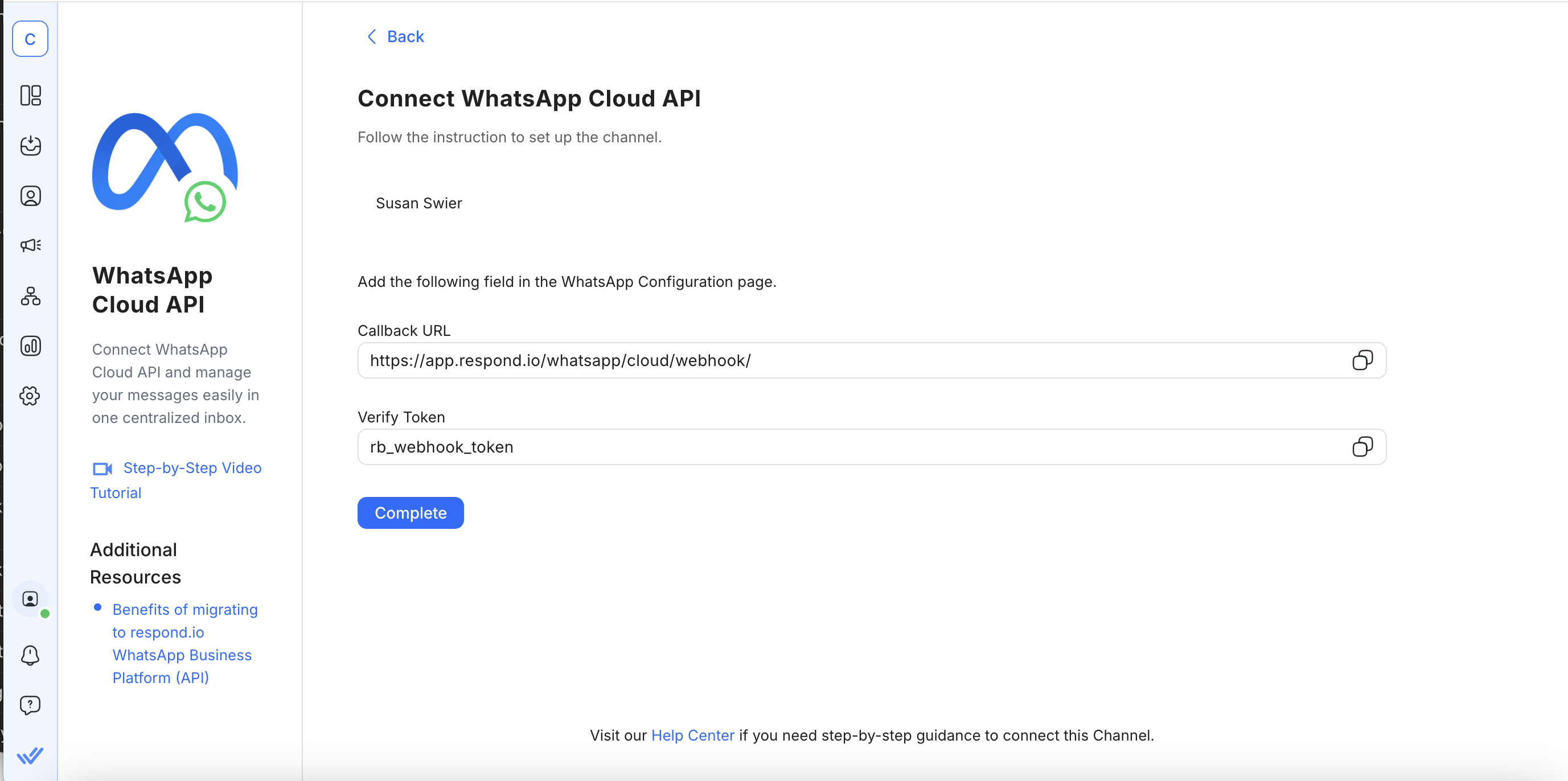Select the Callback URL input field
This screenshot has height=781, width=1568.
[x=730, y=360]
